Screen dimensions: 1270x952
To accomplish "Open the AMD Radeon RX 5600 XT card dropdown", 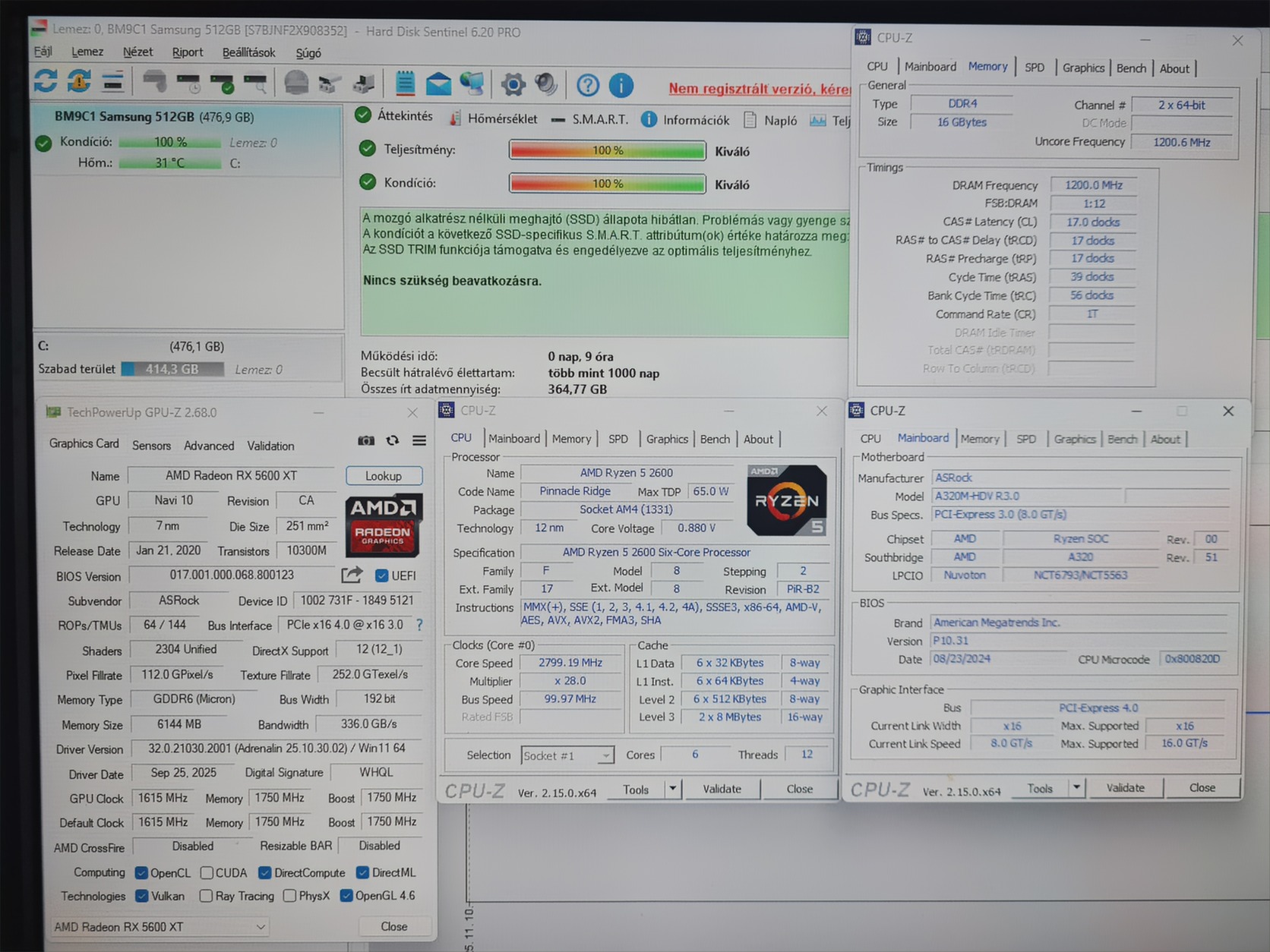I will [x=160, y=927].
